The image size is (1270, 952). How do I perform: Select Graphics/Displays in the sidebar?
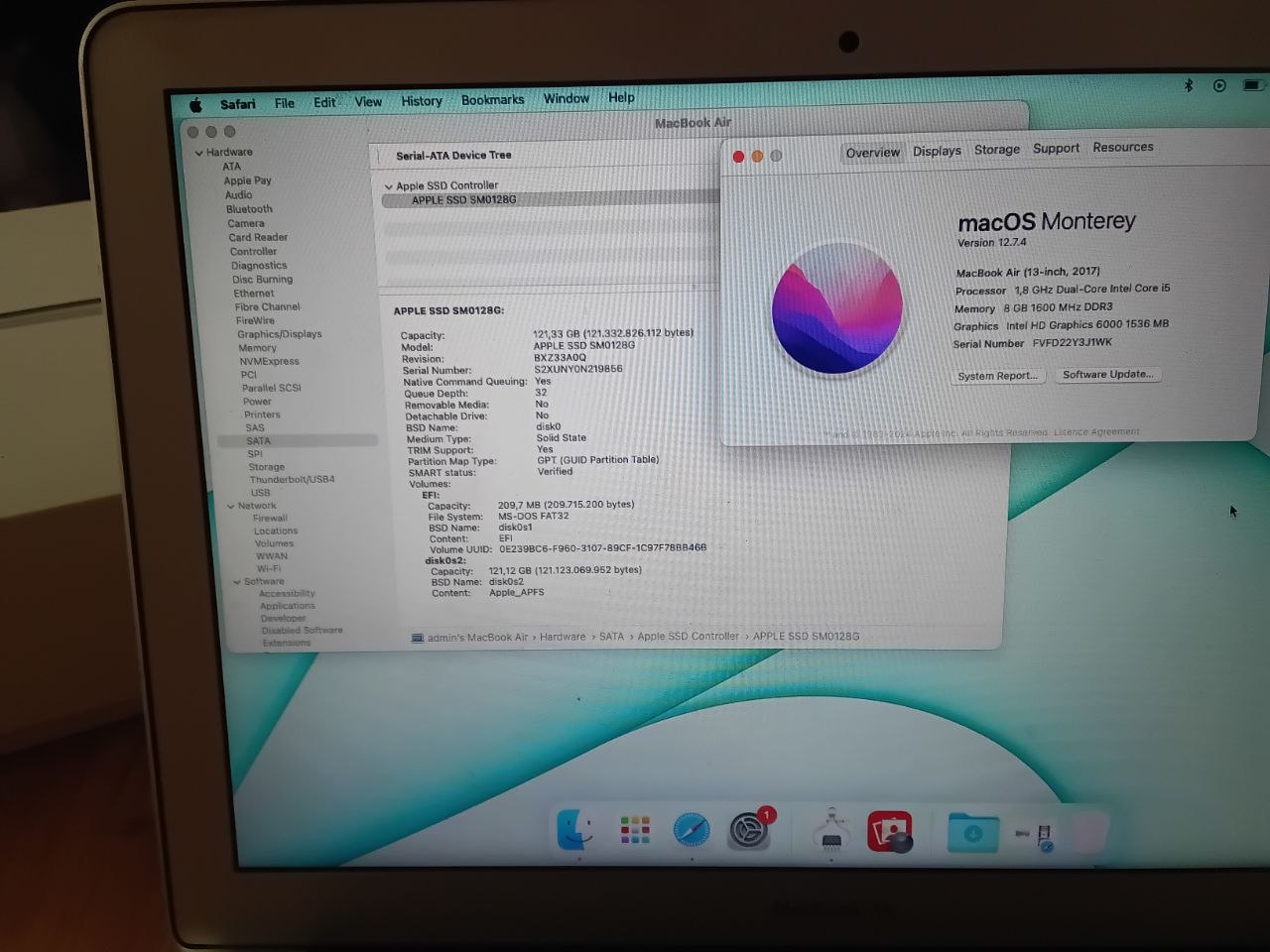click(x=280, y=334)
